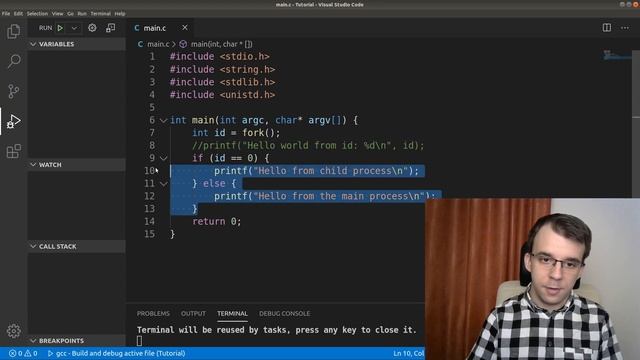The height and width of the screenshot is (360, 640).
Task: Collapse the VARIABLES section
Action: point(77,44)
